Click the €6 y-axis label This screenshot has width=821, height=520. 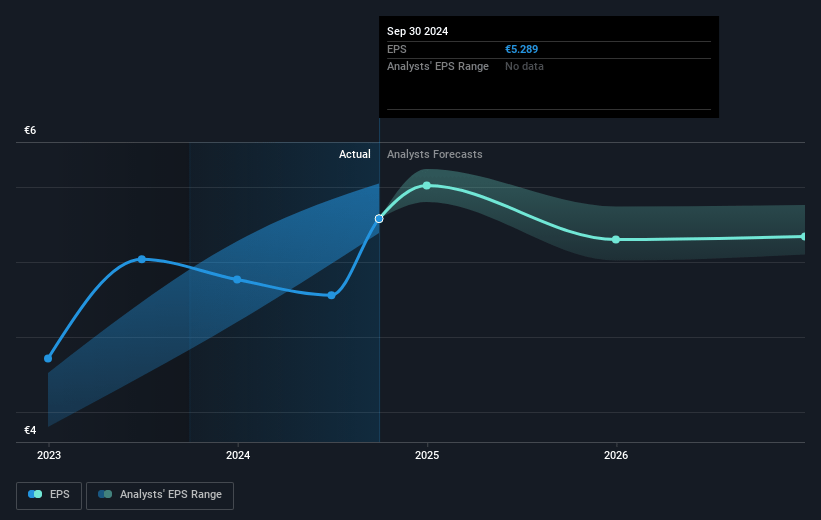[30, 130]
